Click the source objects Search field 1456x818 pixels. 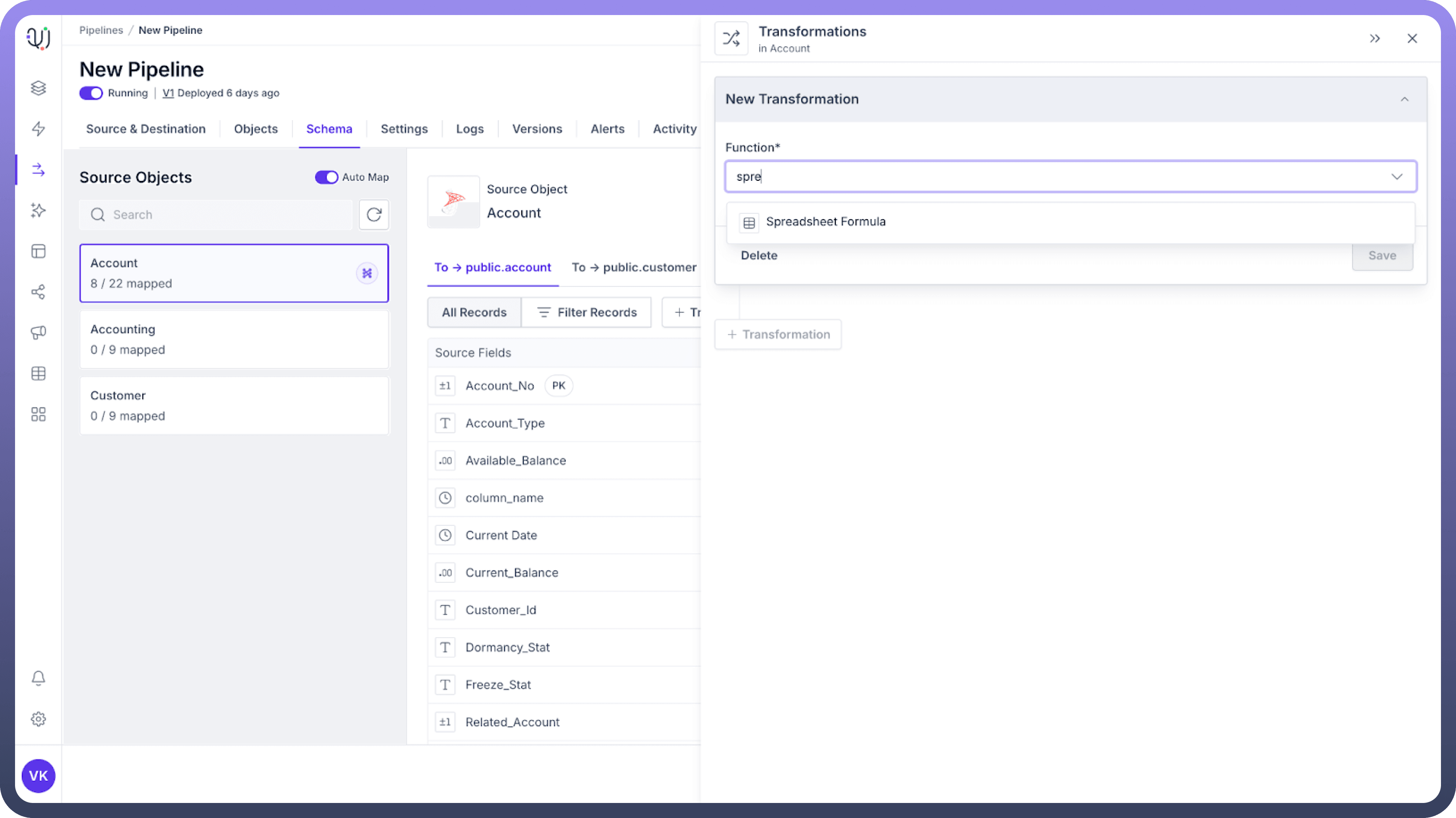coord(226,215)
